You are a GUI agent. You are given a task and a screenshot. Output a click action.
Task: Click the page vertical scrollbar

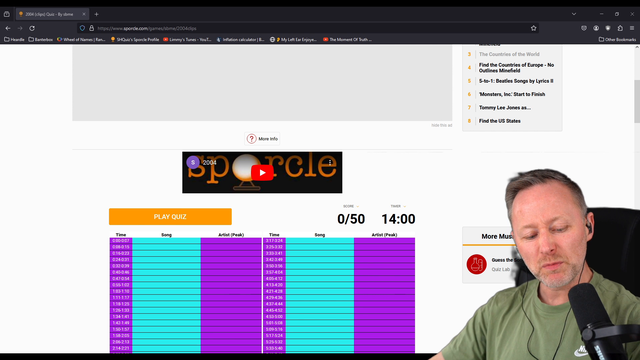tap(637, 102)
